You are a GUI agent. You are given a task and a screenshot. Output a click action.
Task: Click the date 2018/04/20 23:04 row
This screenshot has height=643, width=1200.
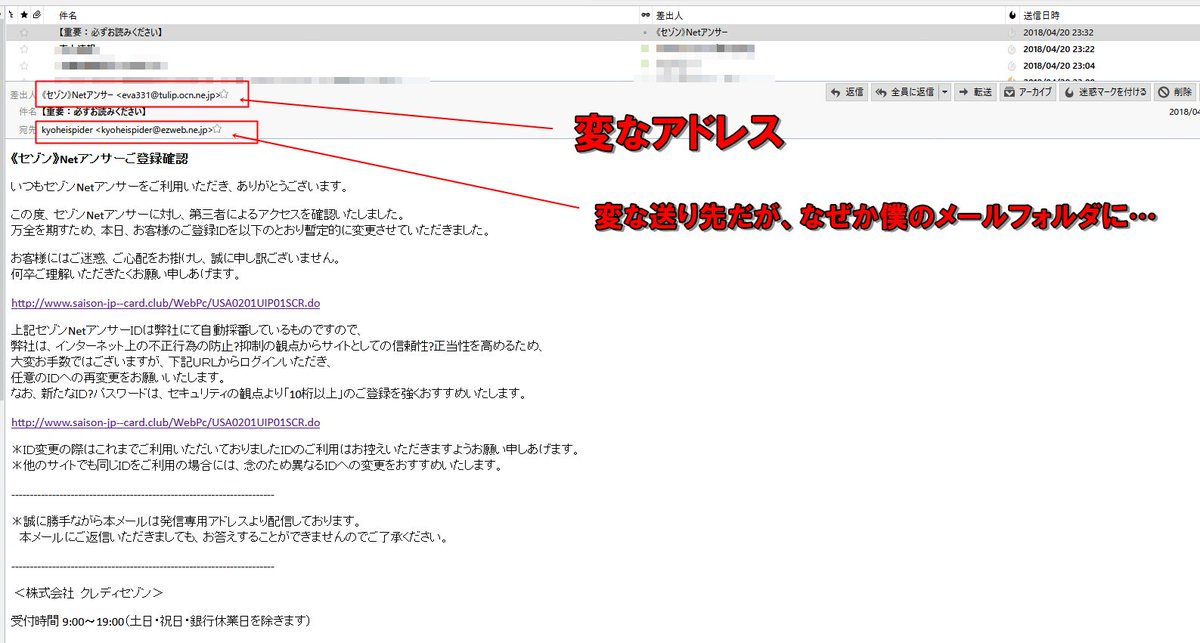[1058, 65]
